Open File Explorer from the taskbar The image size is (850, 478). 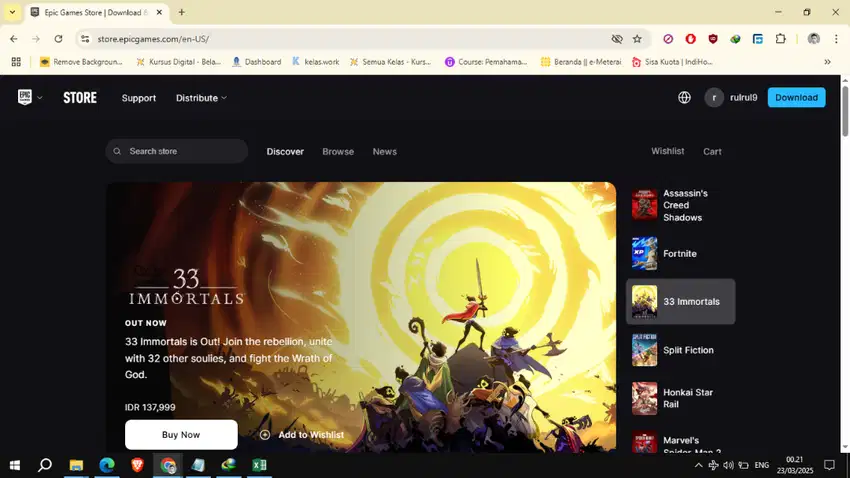(76, 465)
